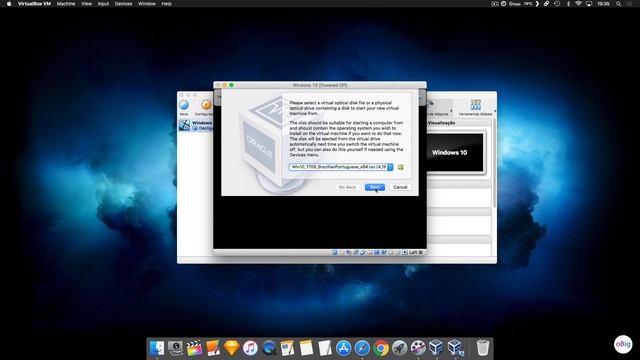Open the Input menu
This screenshot has width=640, height=360.
pyautogui.click(x=103, y=4)
